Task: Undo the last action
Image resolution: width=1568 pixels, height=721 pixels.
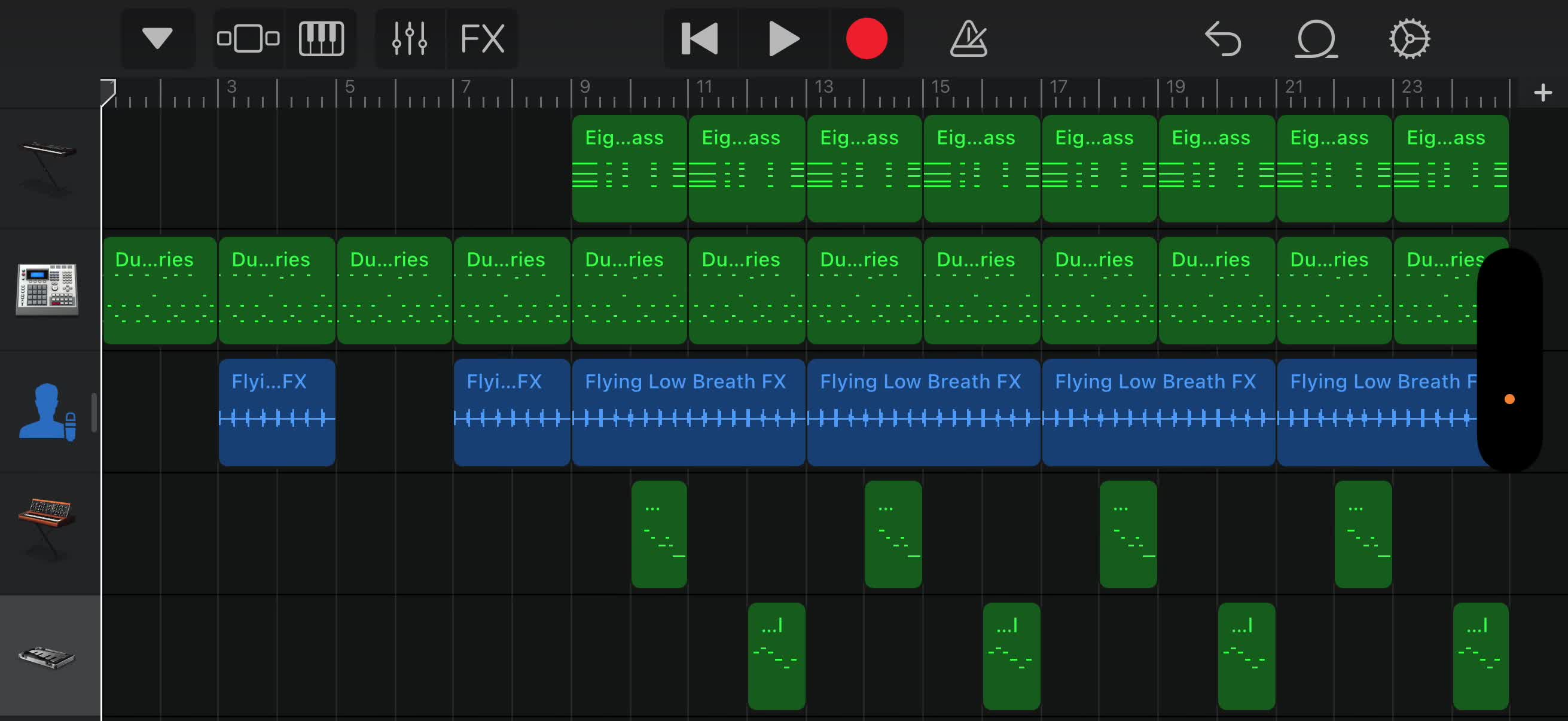Action: 1222,38
